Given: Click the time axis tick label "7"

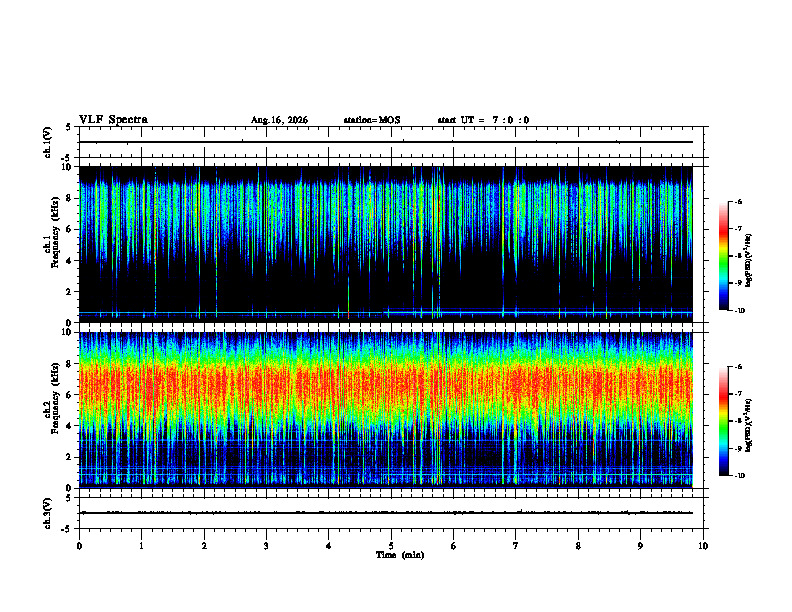Looking at the screenshot, I should [x=516, y=546].
